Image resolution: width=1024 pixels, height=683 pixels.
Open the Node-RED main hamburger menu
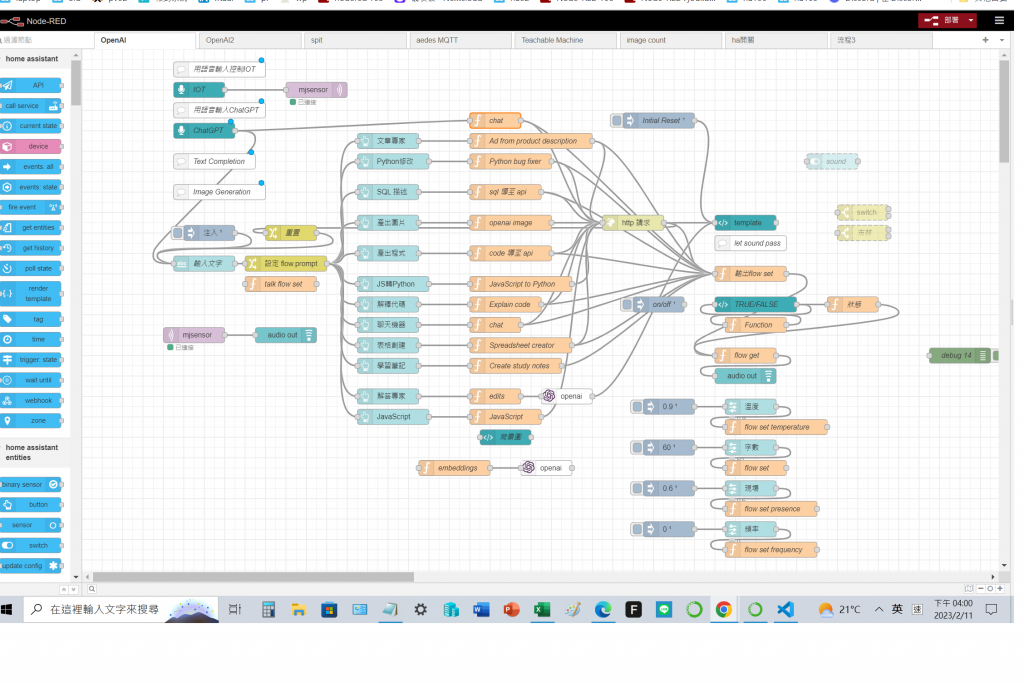pos(999,20)
